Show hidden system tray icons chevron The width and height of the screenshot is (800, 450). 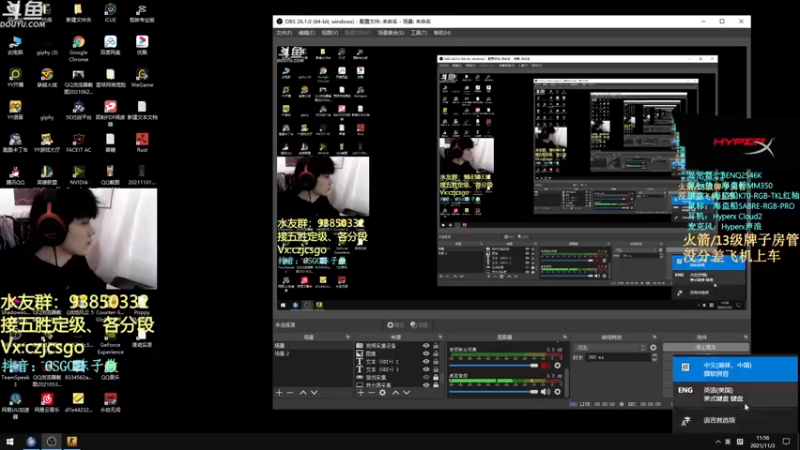[718, 442]
